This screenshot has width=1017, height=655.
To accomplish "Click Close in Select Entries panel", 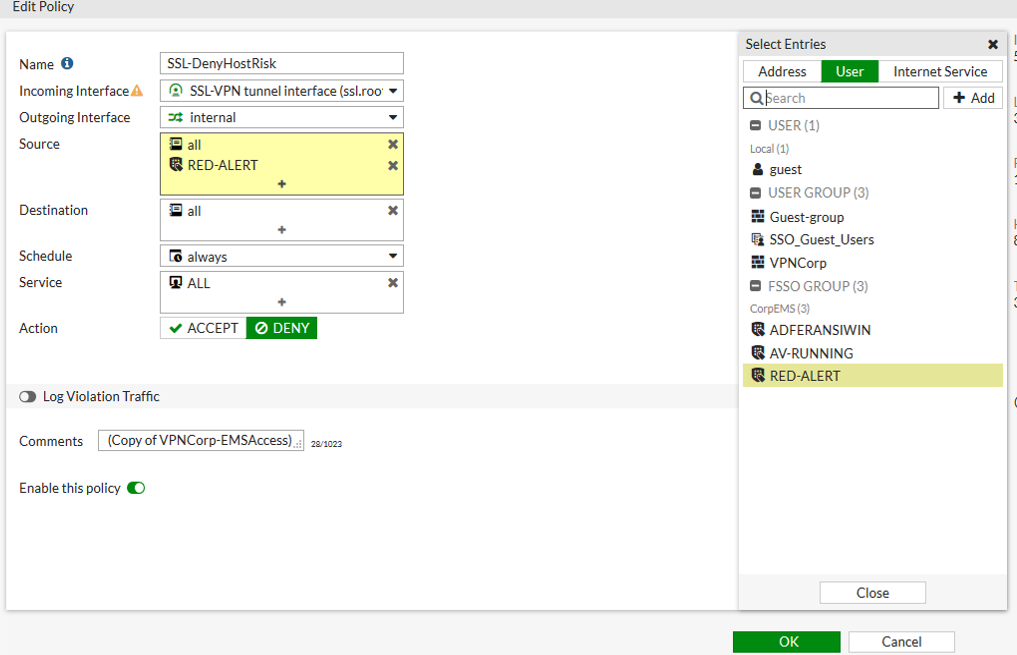I will point(872,593).
